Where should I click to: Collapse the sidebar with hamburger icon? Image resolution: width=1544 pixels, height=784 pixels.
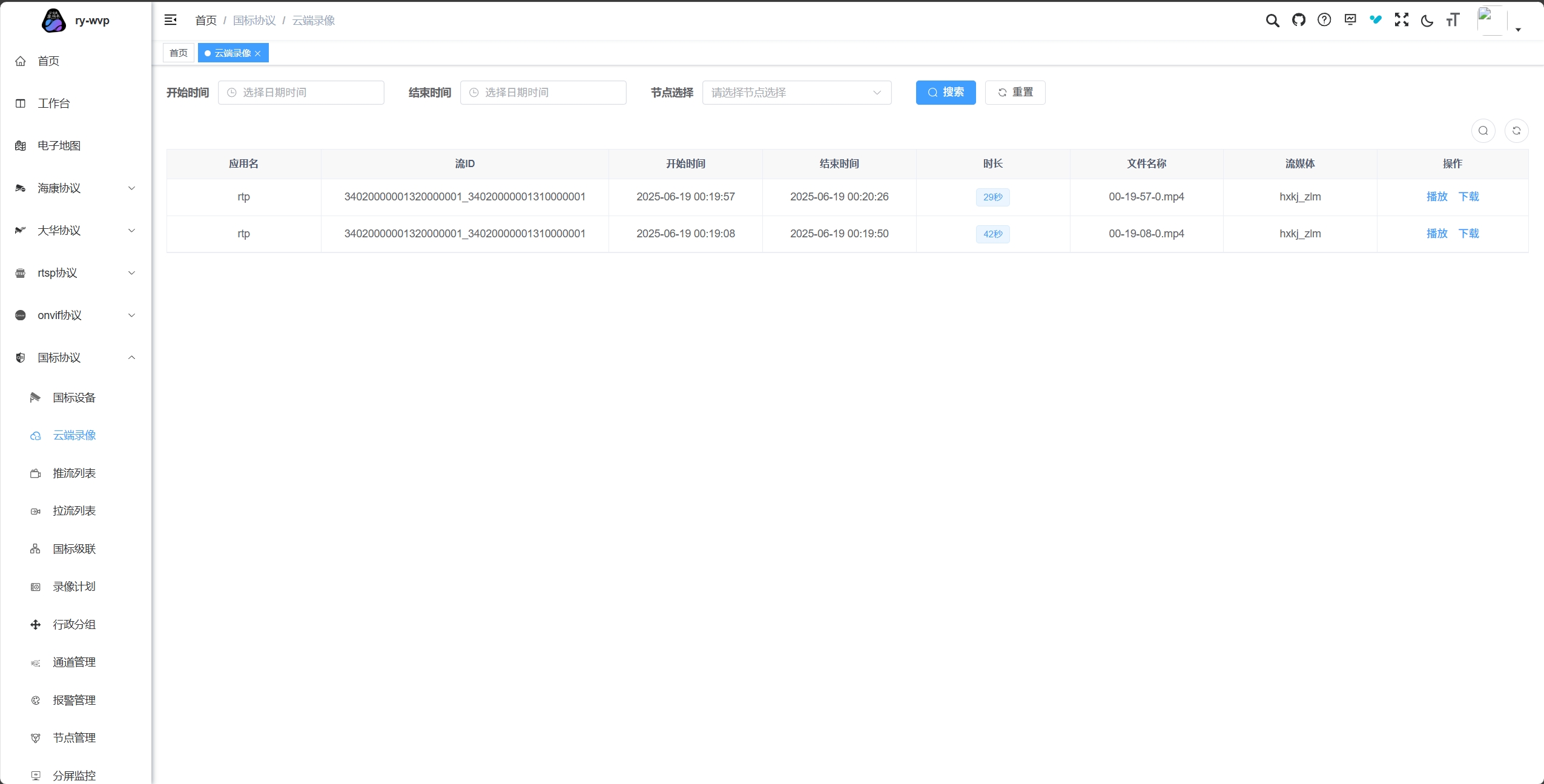pos(171,20)
